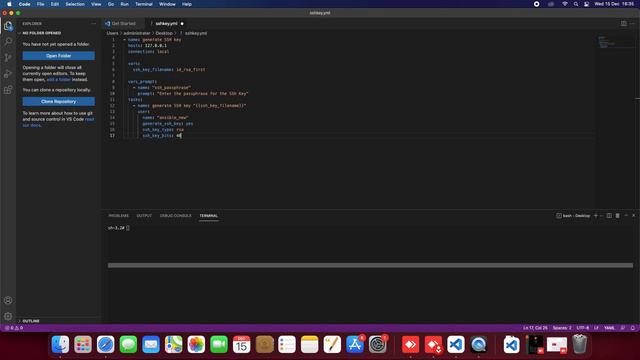The width and height of the screenshot is (640, 360).
Task: Click the terminal horizontal scrollbar
Action: point(370,265)
